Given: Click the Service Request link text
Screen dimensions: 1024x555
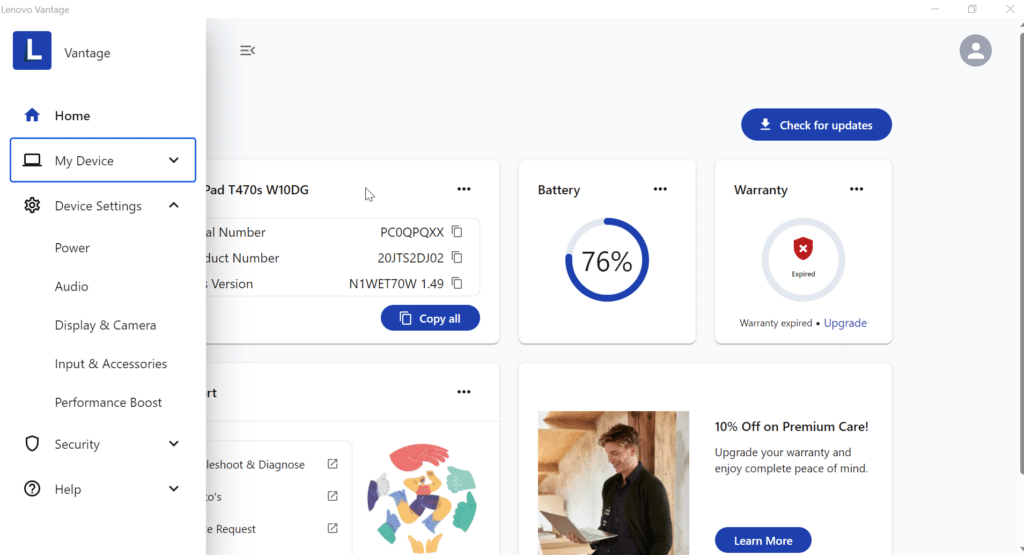Looking at the screenshot, I should pyautogui.click(x=231, y=529).
